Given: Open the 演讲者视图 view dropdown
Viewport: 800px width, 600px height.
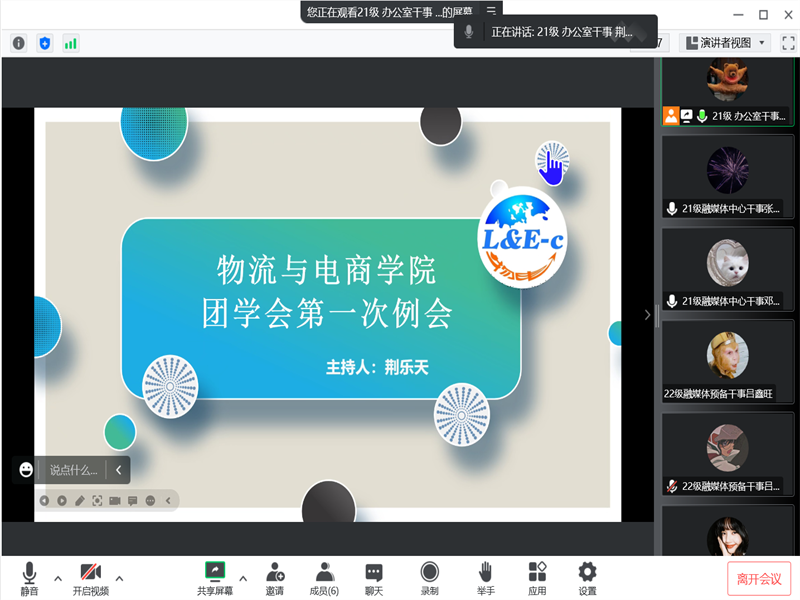Looking at the screenshot, I should [725, 43].
